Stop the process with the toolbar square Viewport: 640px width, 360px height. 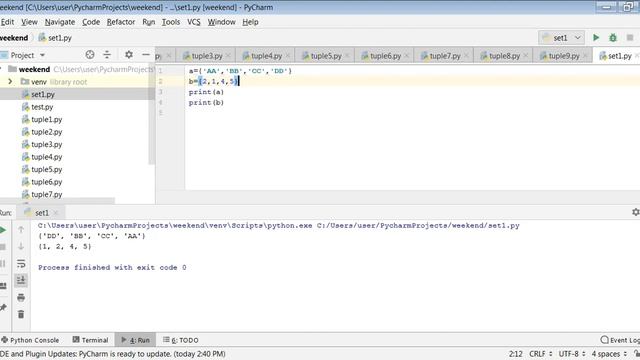(x=630, y=38)
